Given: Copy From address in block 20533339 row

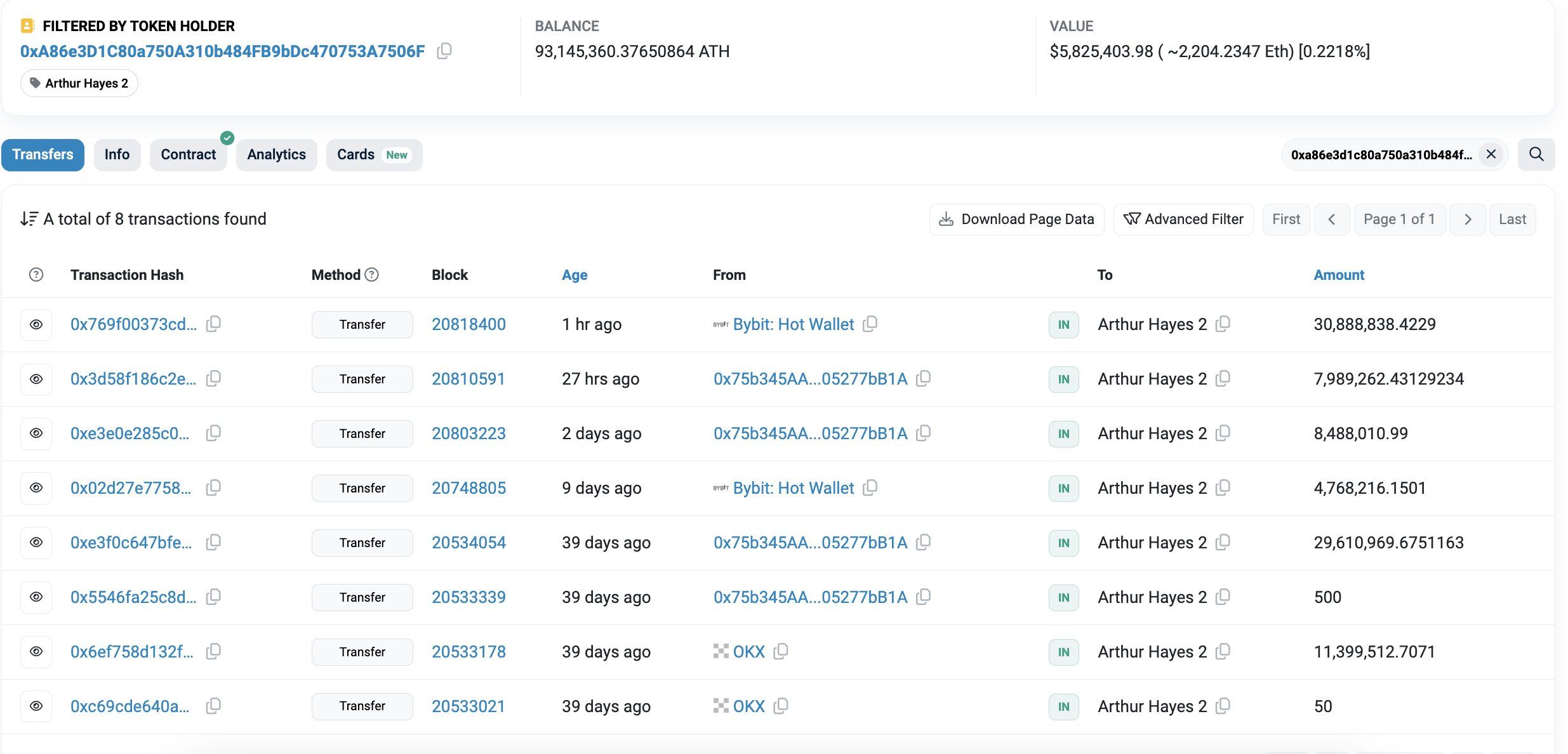Looking at the screenshot, I should click(x=924, y=597).
